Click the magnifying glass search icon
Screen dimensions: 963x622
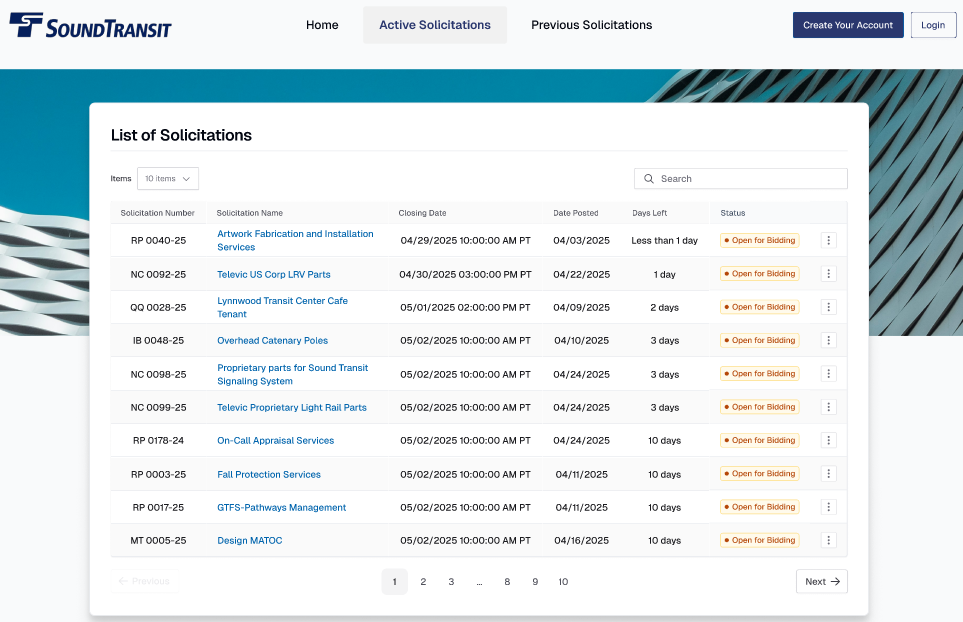point(651,178)
